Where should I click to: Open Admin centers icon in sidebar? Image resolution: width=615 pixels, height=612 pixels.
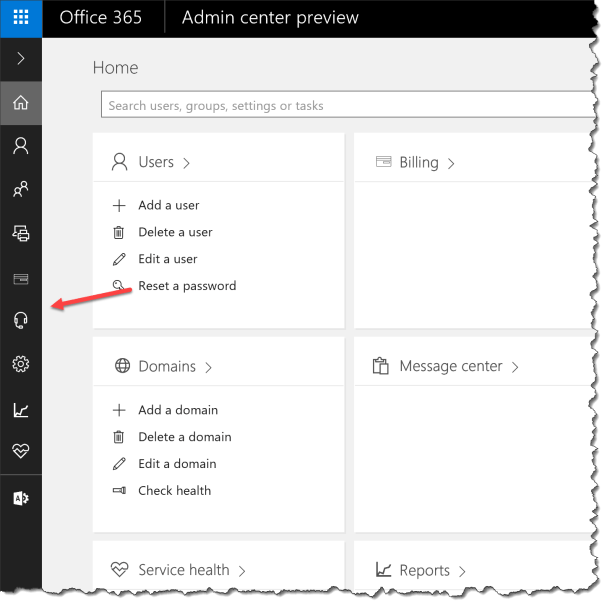pyautogui.click(x=20, y=498)
